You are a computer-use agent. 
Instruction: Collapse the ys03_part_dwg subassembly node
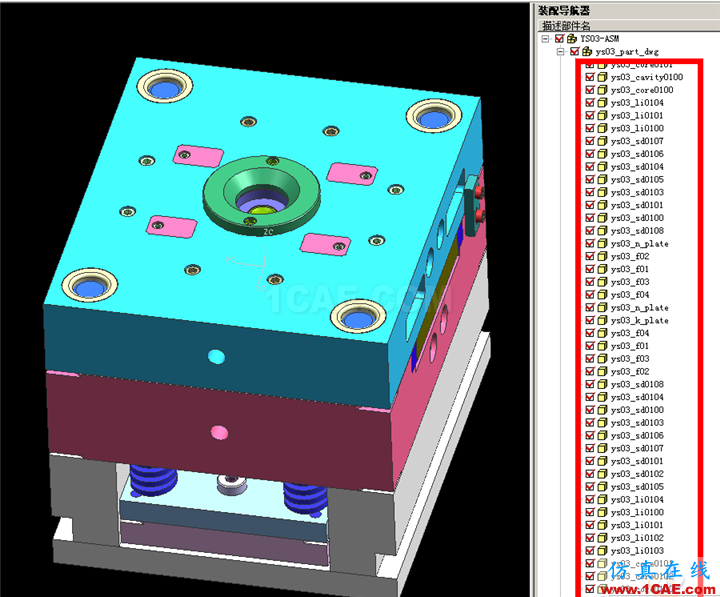[x=561, y=51]
